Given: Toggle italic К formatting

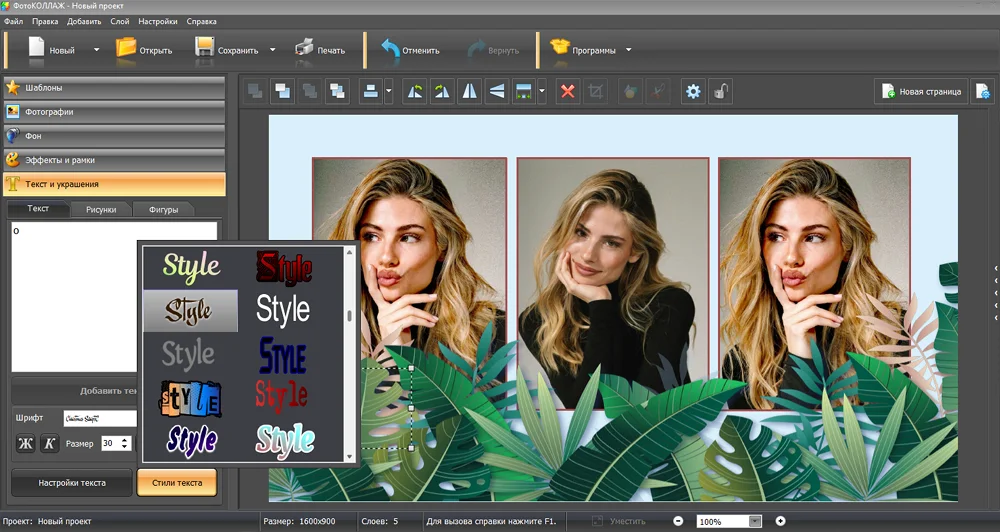Looking at the screenshot, I should [x=50, y=443].
